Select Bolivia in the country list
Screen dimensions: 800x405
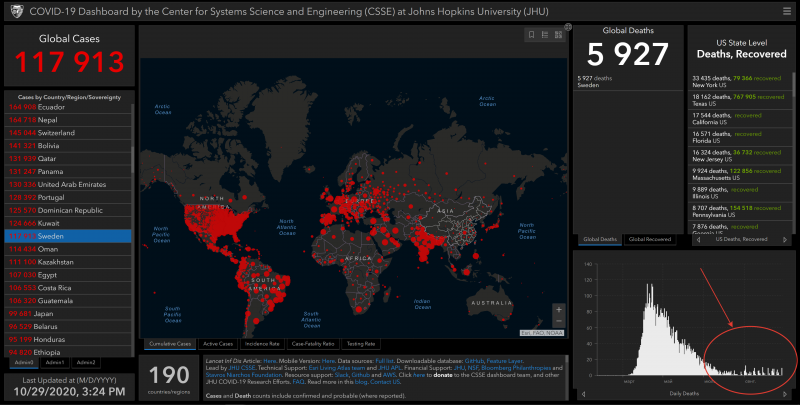click(x=68, y=146)
